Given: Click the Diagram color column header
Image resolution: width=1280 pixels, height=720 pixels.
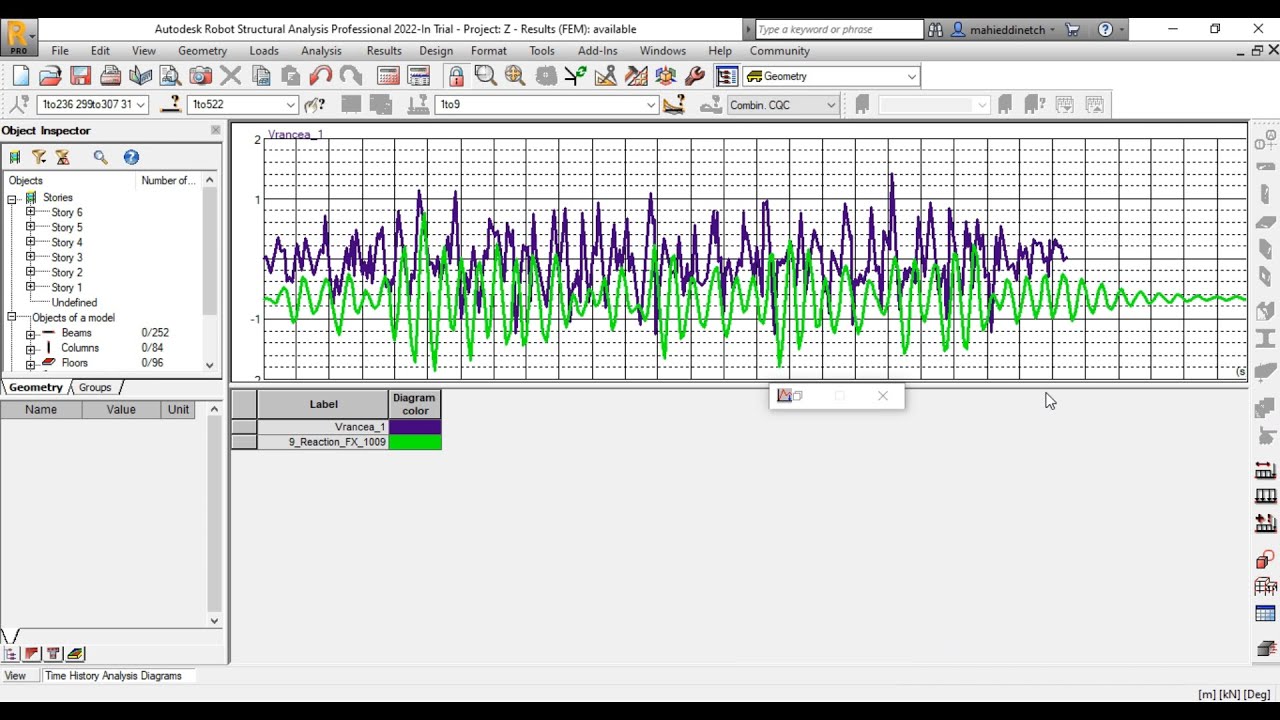Looking at the screenshot, I should (x=415, y=404).
